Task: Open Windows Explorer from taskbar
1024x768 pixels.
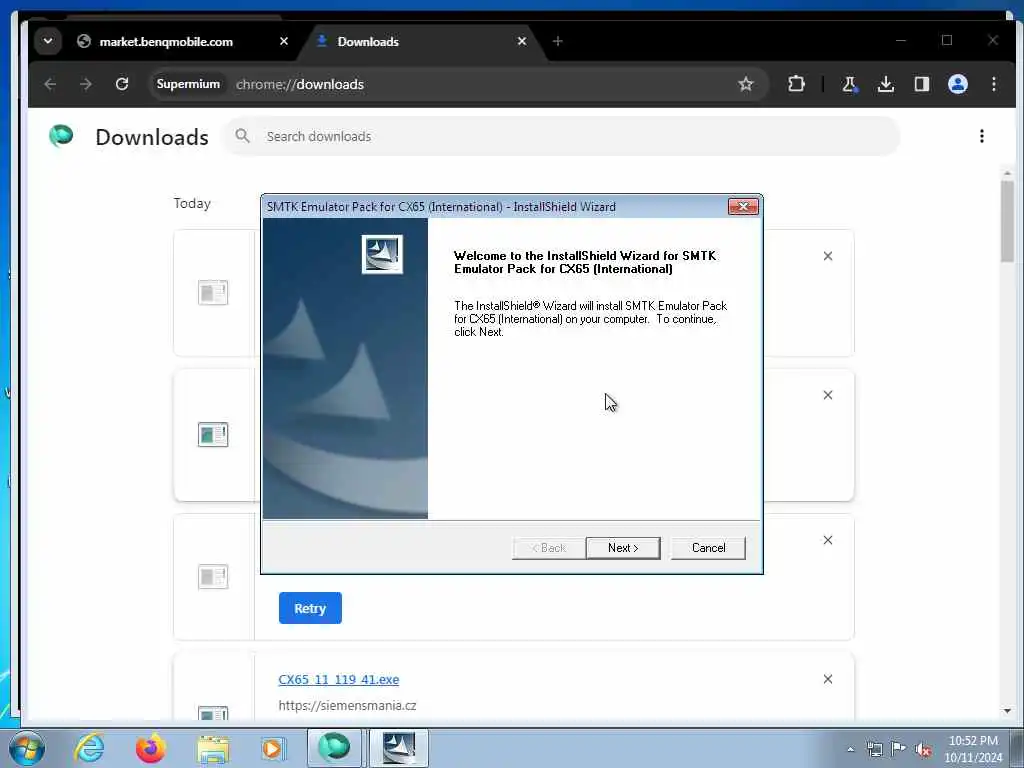Action: click(213, 748)
